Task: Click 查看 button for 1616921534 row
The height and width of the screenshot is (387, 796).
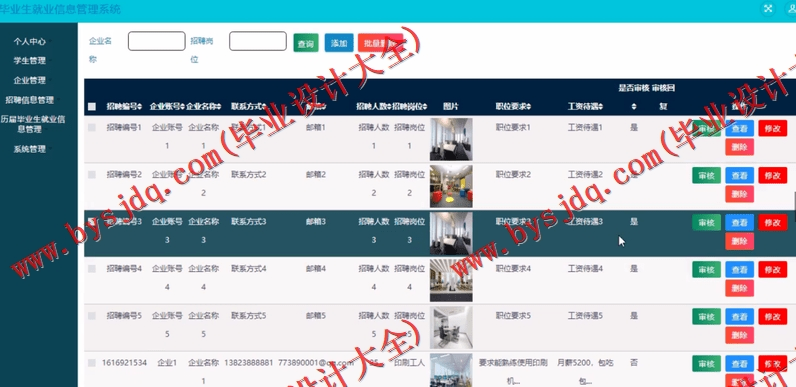Action: point(739,364)
